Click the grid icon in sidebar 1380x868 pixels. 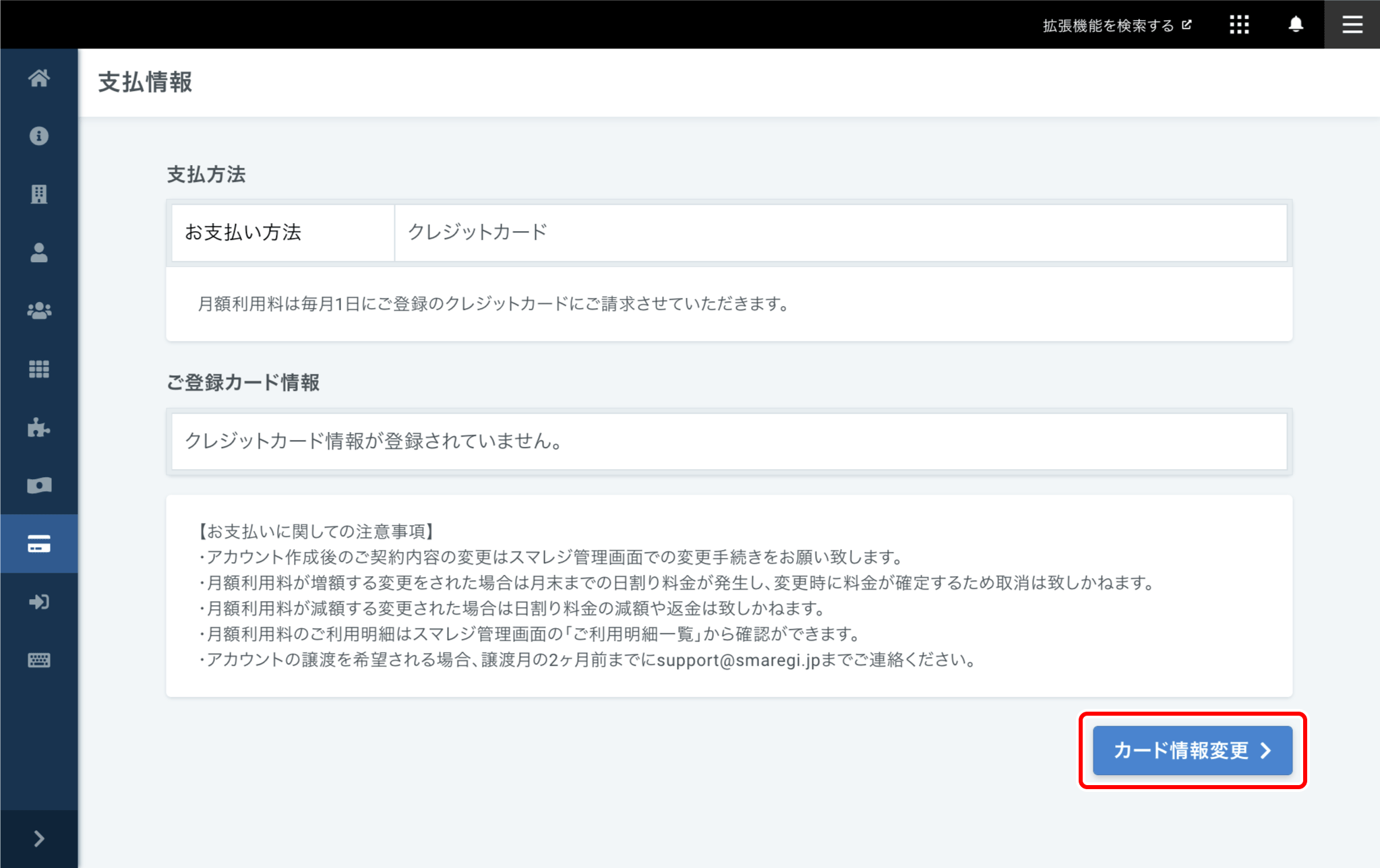(x=39, y=369)
